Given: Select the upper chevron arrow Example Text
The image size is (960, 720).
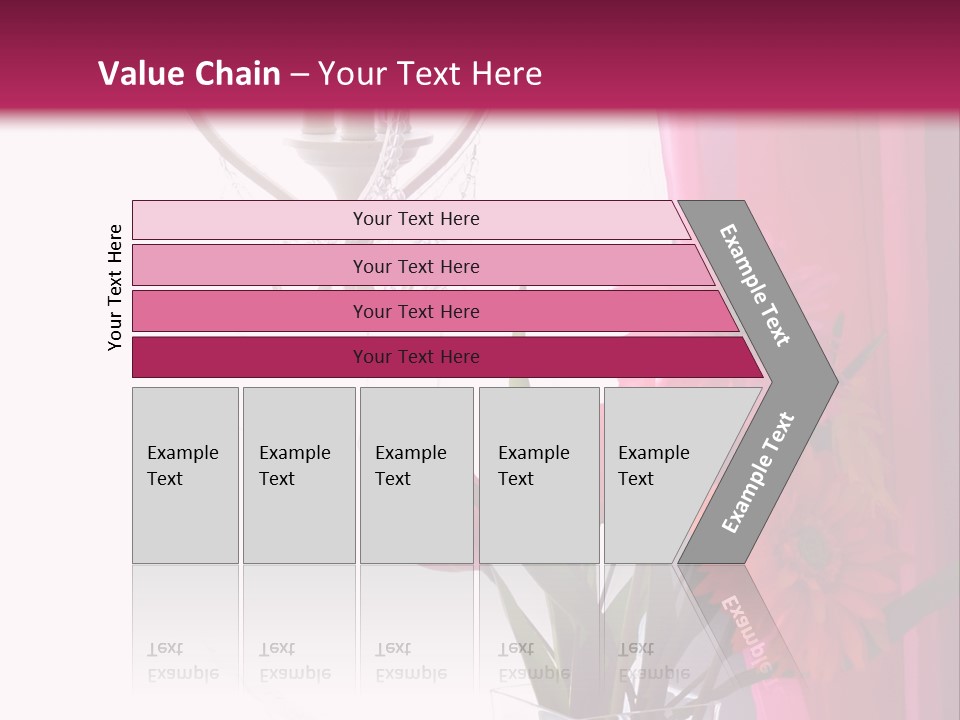Looking at the screenshot, I should (756, 285).
